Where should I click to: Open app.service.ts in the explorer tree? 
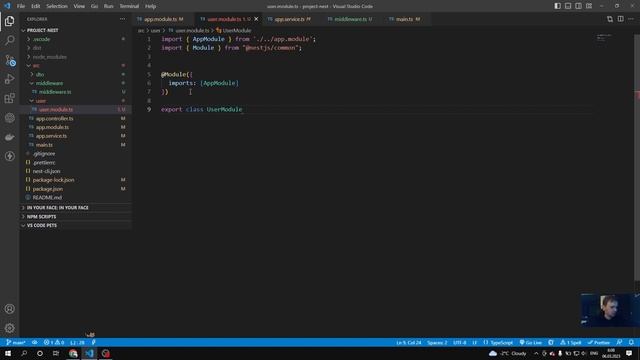click(76, 136)
